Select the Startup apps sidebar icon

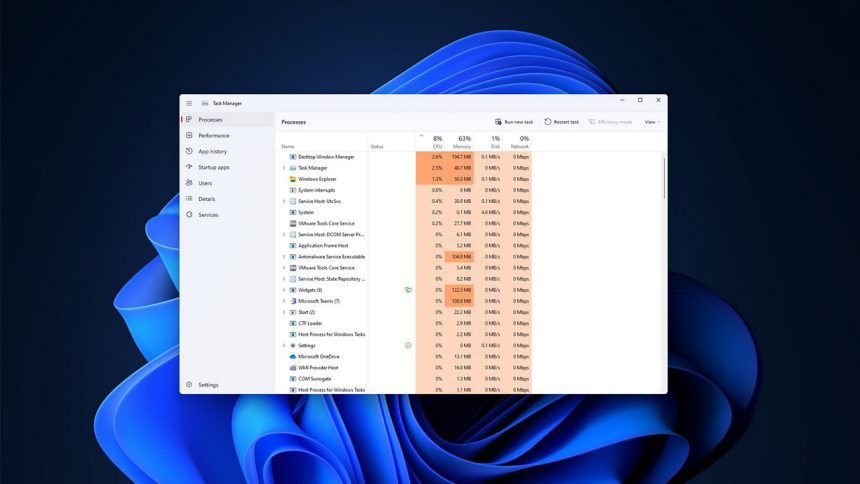(x=189, y=167)
